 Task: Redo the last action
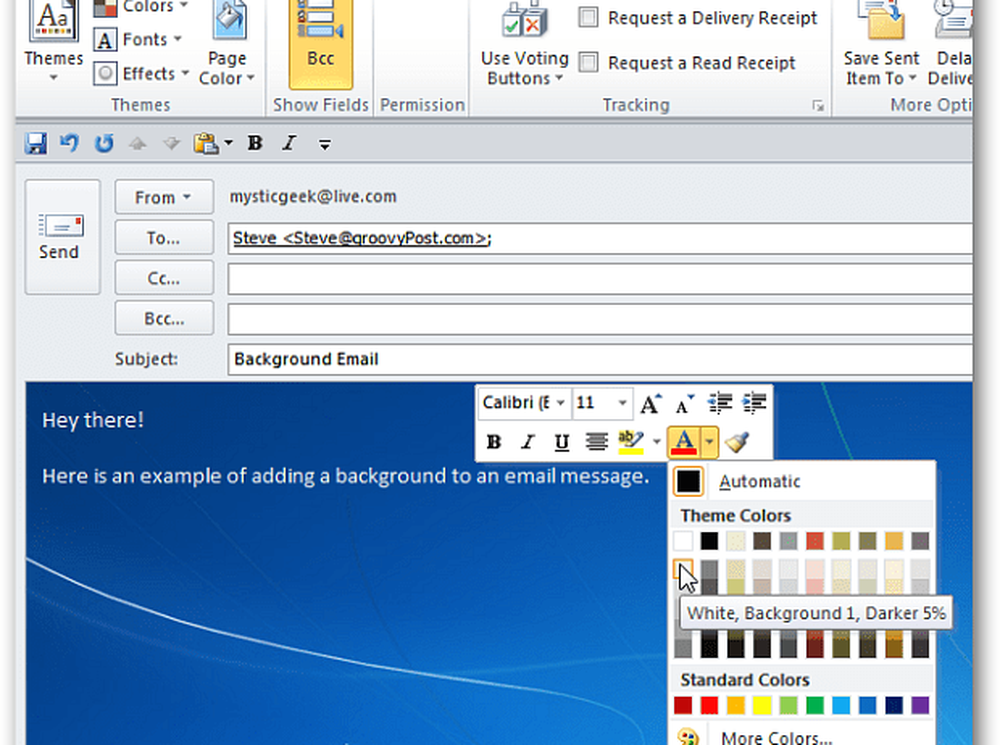pos(103,144)
